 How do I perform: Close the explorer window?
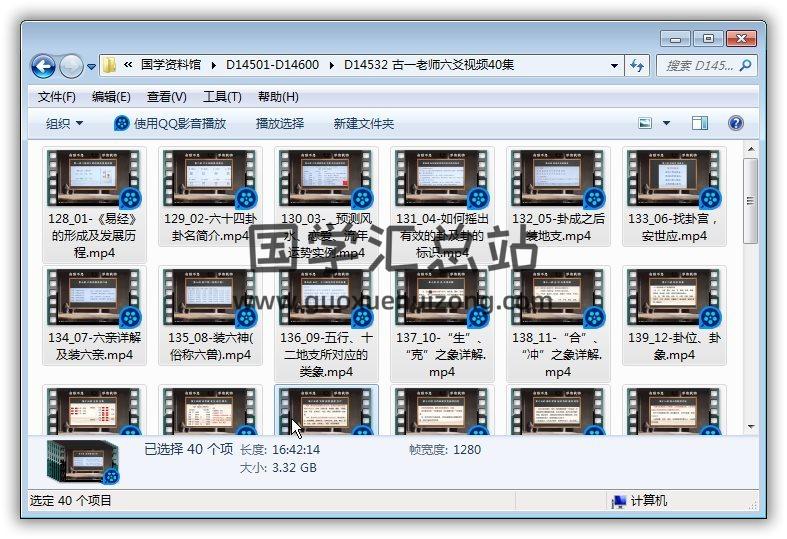click(x=741, y=39)
